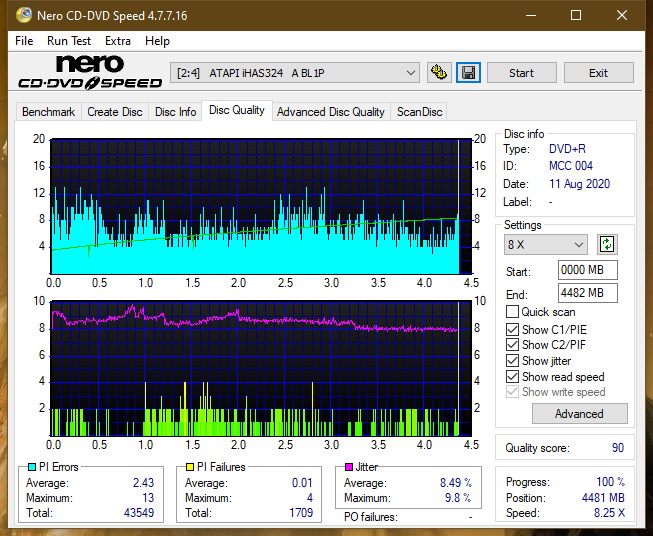Click the Position 4481 MB value
The height and width of the screenshot is (536, 653).
coord(603,498)
